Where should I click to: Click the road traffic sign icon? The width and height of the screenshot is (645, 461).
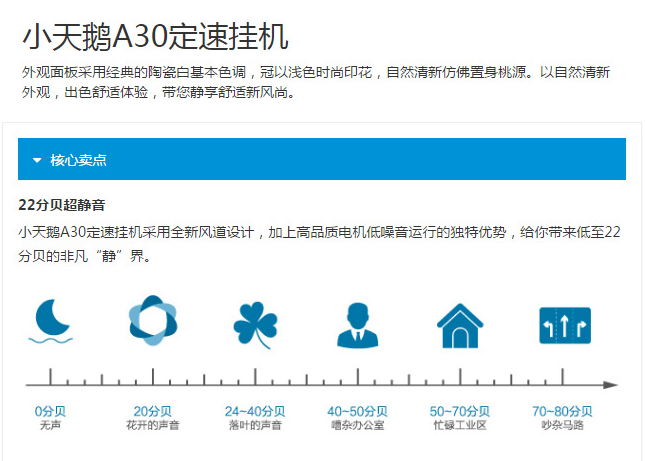564,323
